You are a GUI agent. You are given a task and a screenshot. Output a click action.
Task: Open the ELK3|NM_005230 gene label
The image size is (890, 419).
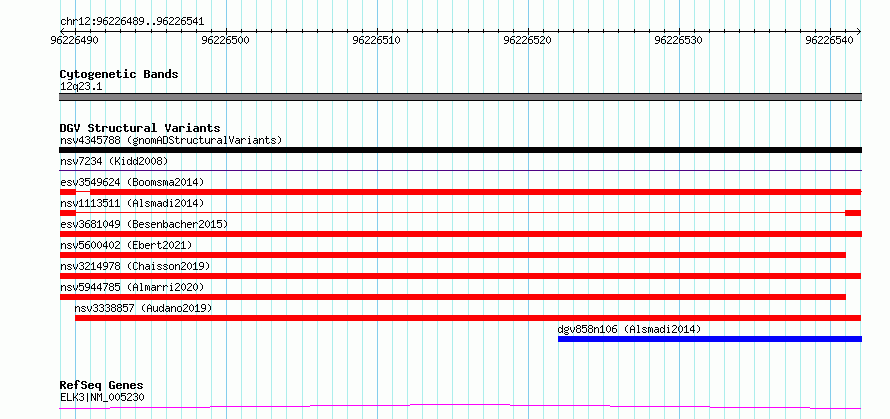coord(102,397)
